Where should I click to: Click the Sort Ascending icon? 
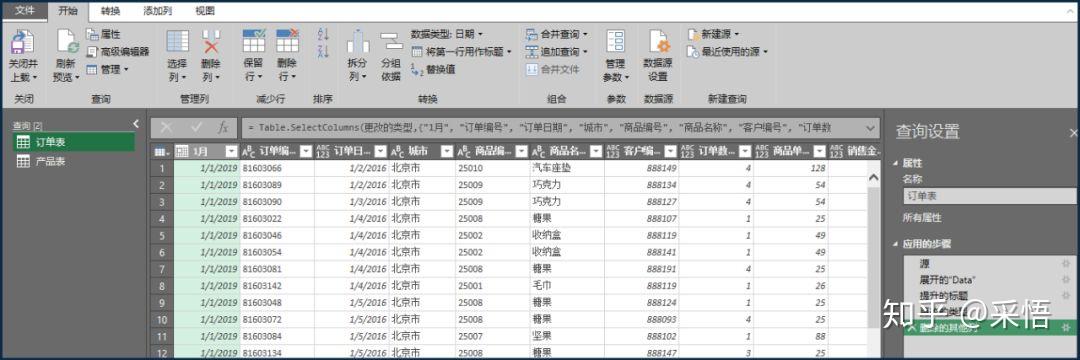pos(323,34)
